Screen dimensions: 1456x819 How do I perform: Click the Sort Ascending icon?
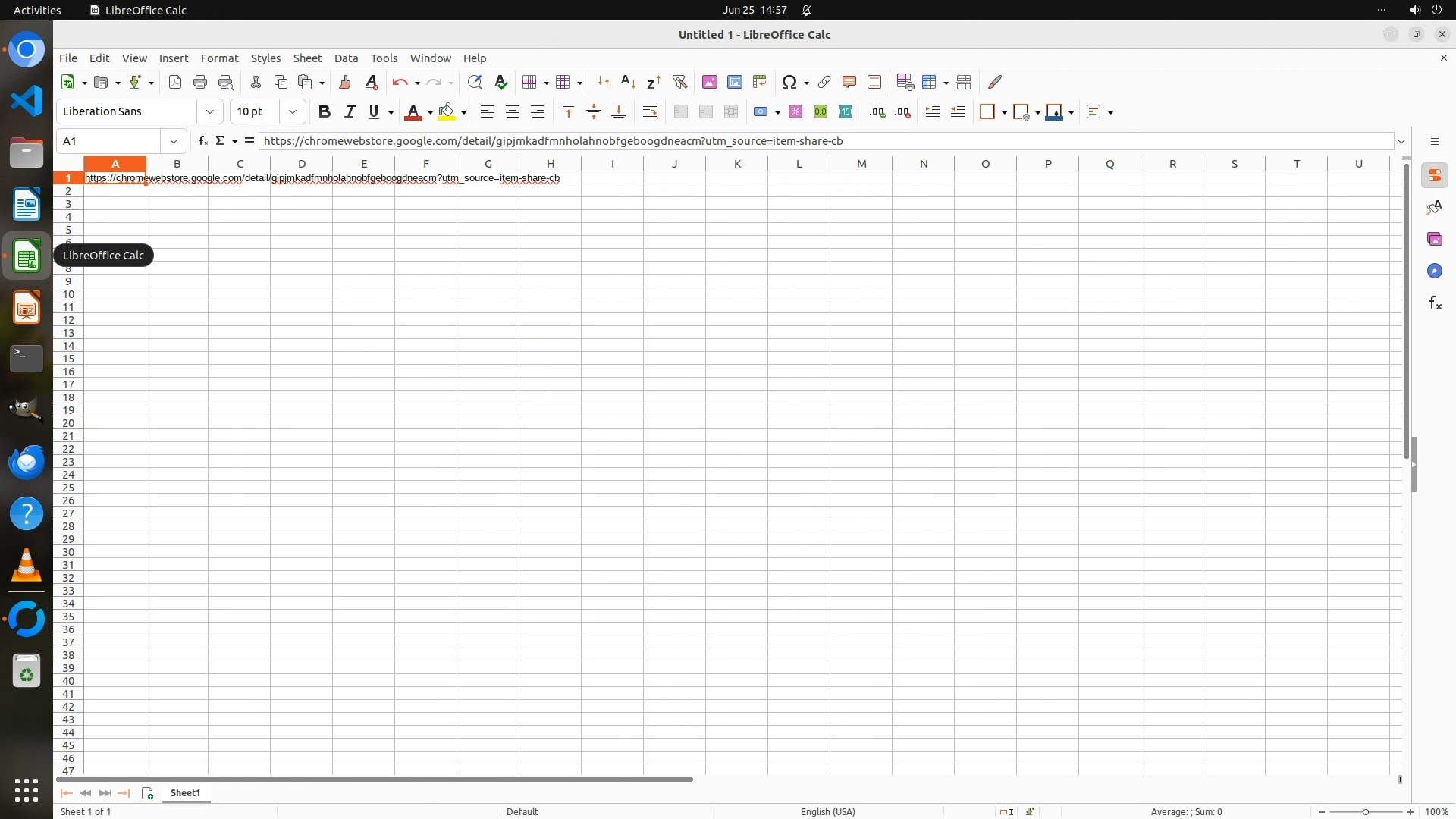(628, 82)
